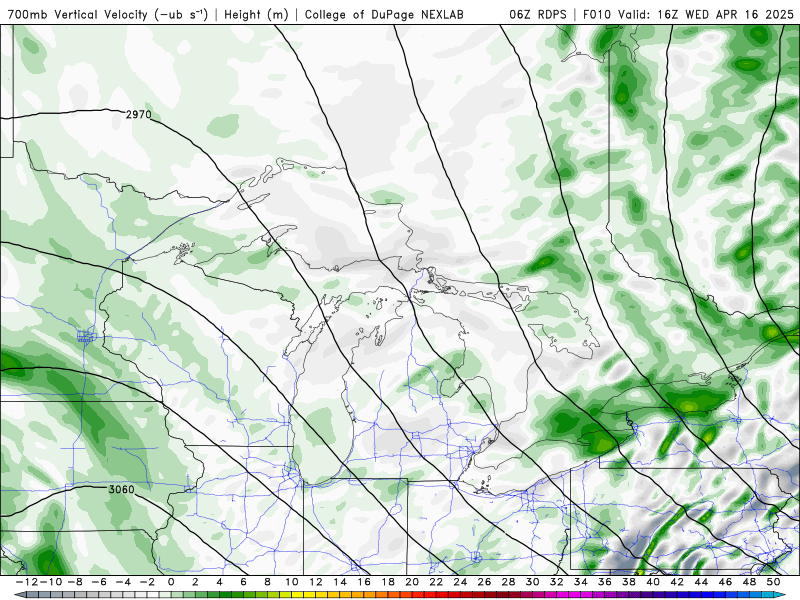This screenshot has height=600, width=800.
Task: Click the '2970' height contour label
Action: pos(139,115)
